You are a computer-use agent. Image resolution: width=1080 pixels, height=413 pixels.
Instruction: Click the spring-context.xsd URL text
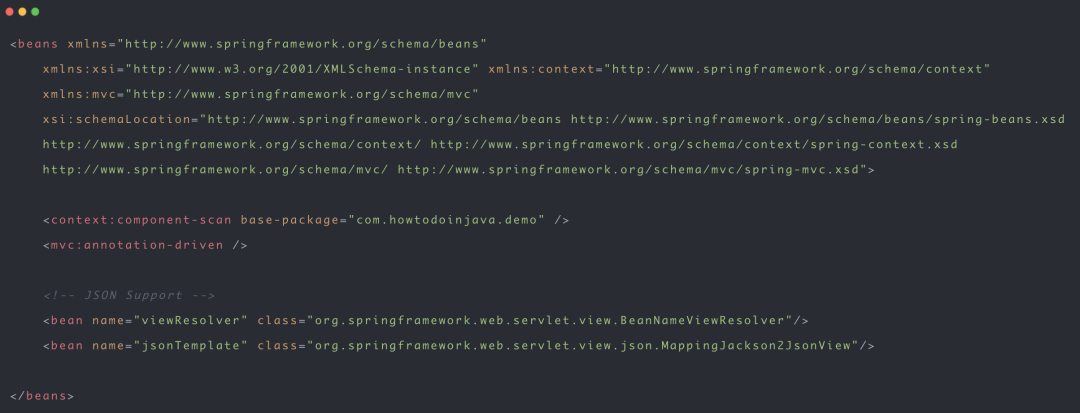point(694,145)
